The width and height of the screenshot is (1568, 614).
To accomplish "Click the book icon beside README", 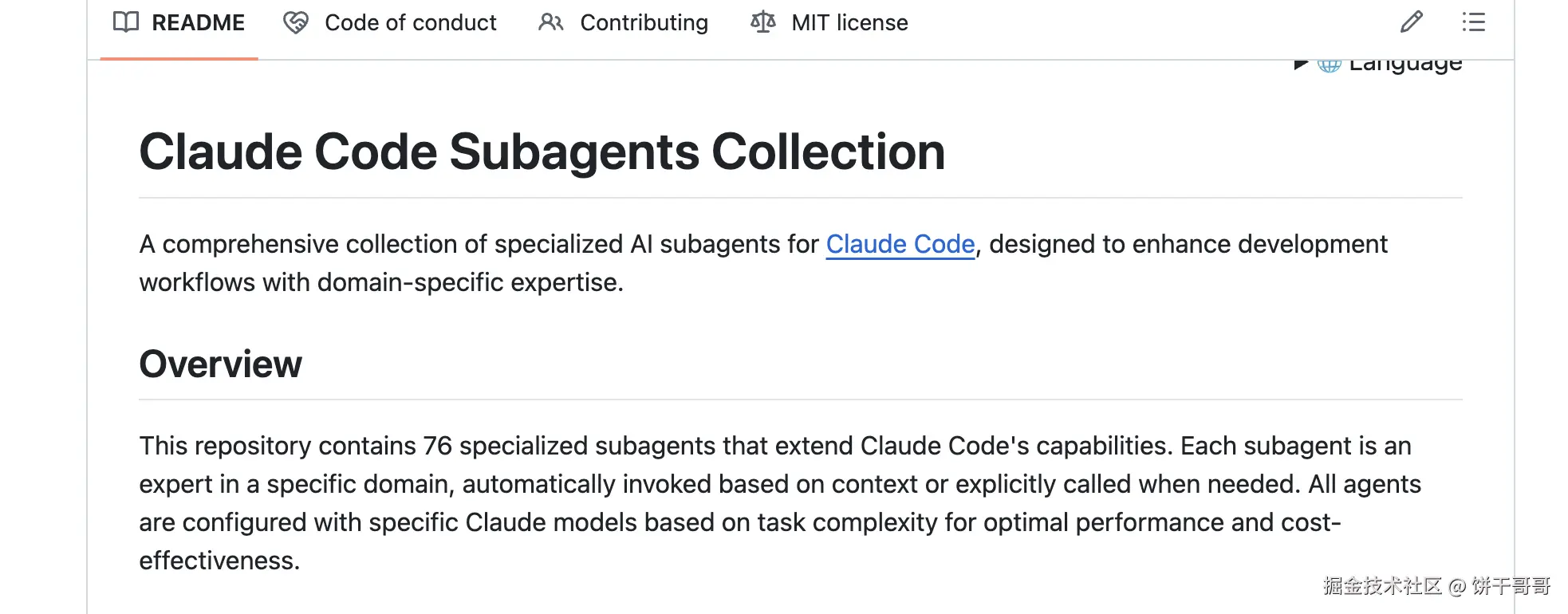I will tap(126, 22).
